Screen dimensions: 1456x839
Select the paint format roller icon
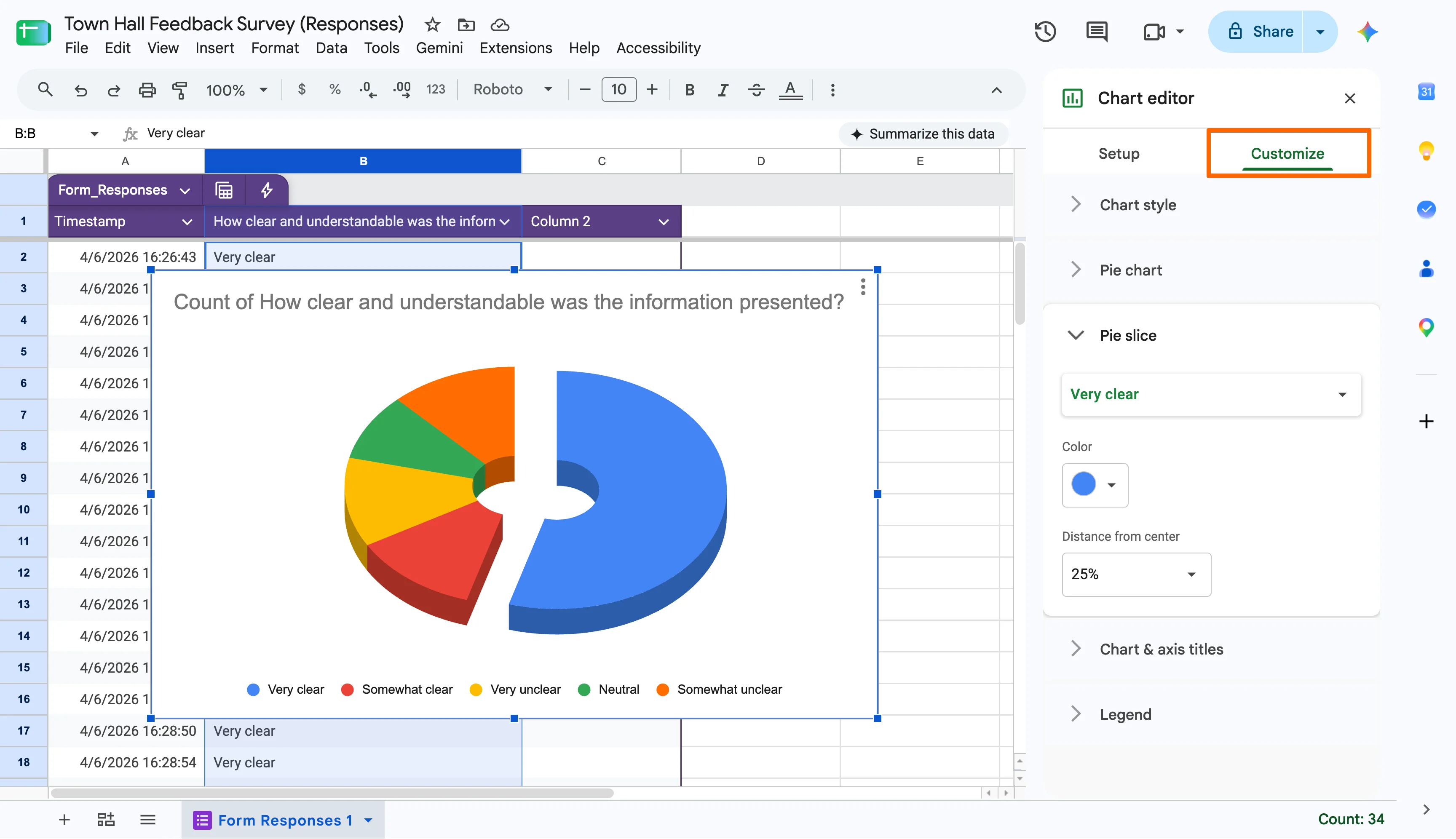(x=180, y=90)
